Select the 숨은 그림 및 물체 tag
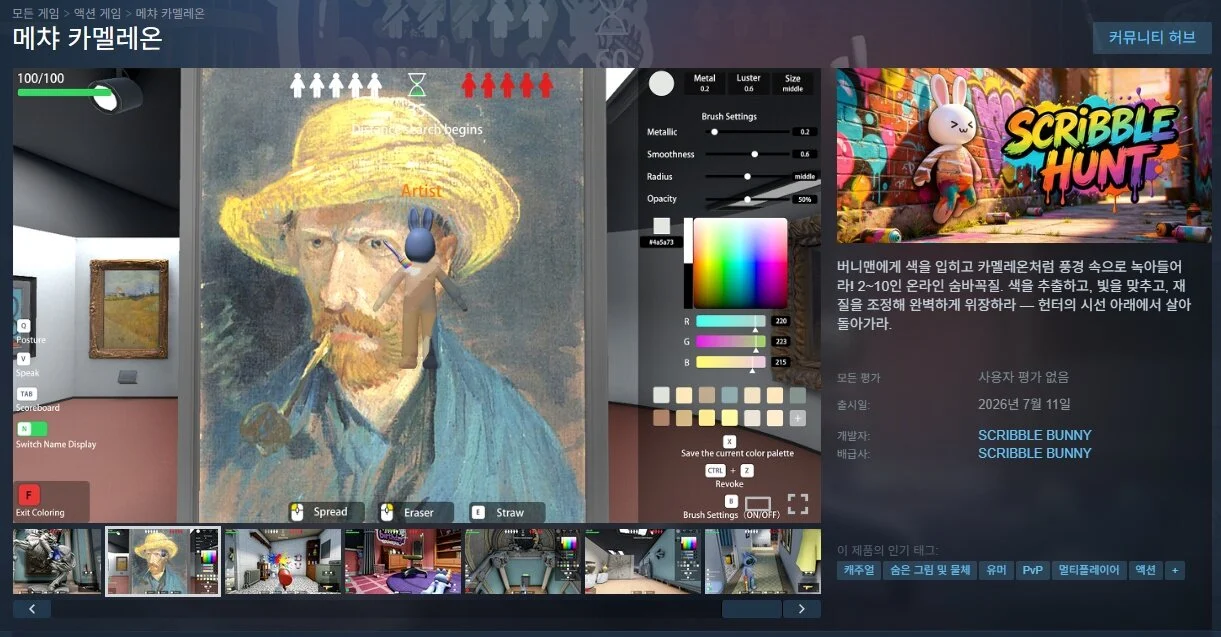Screen dimensions: 1221x637 click(931, 570)
